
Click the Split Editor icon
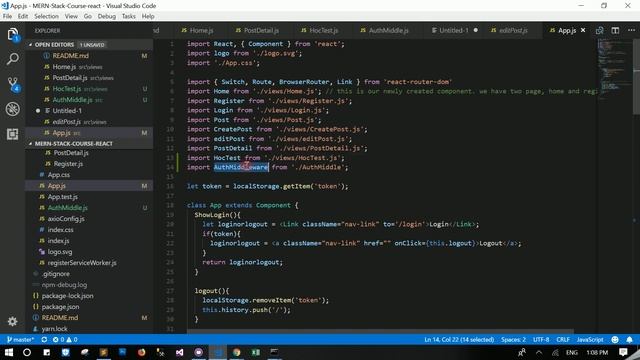click(x=615, y=30)
